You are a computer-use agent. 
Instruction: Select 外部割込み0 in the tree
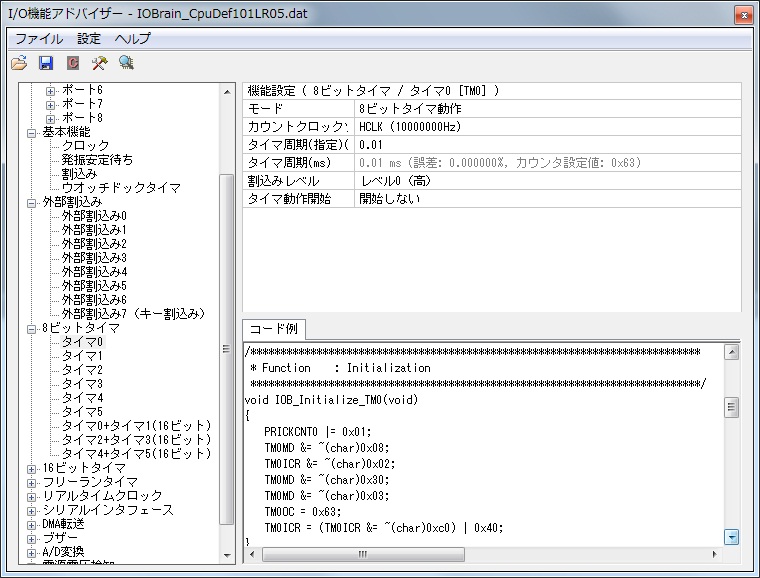[94, 216]
